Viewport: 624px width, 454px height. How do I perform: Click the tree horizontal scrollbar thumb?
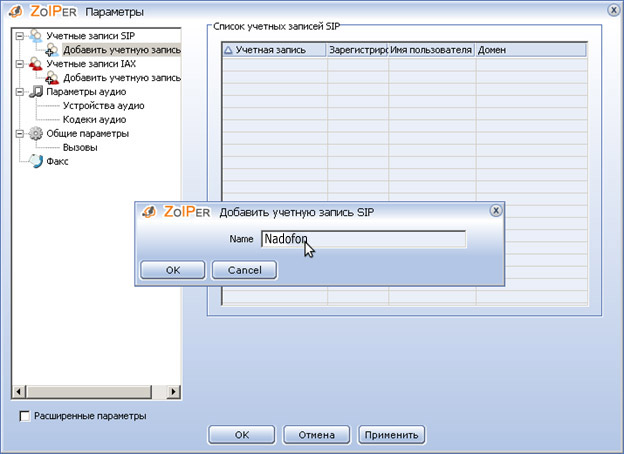coord(89,392)
